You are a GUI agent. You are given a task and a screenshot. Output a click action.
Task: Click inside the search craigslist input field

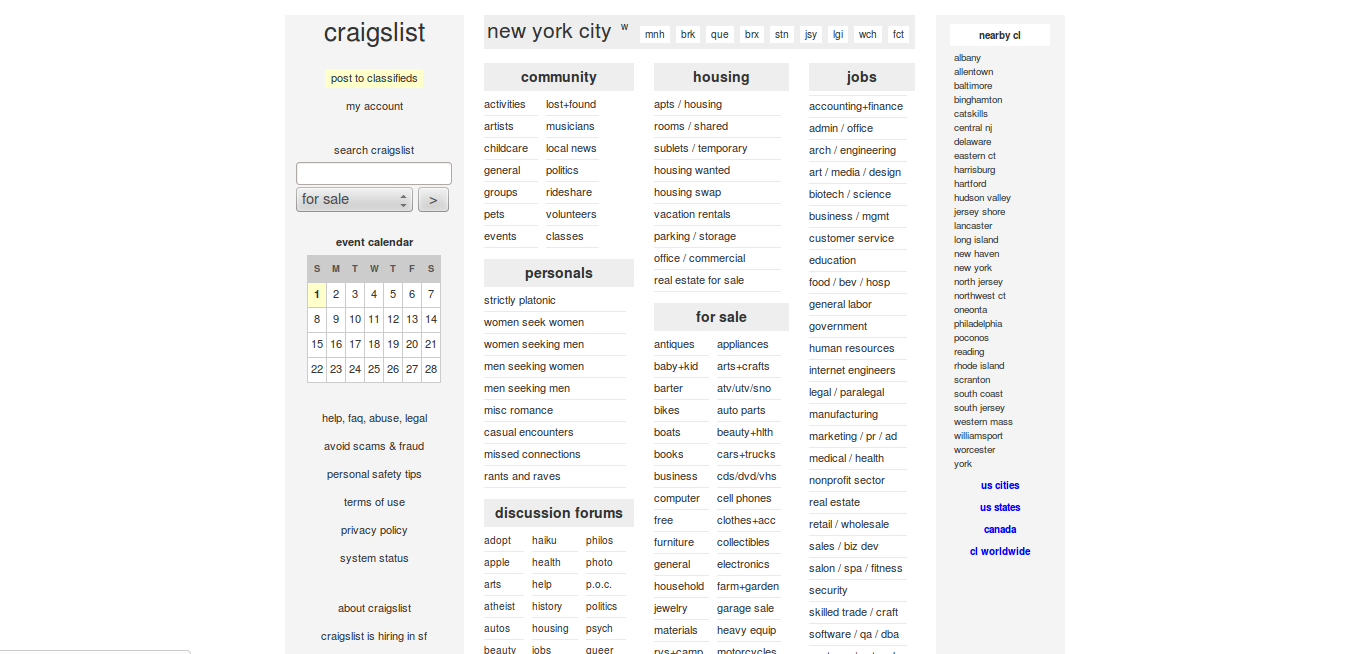(x=374, y=172)
